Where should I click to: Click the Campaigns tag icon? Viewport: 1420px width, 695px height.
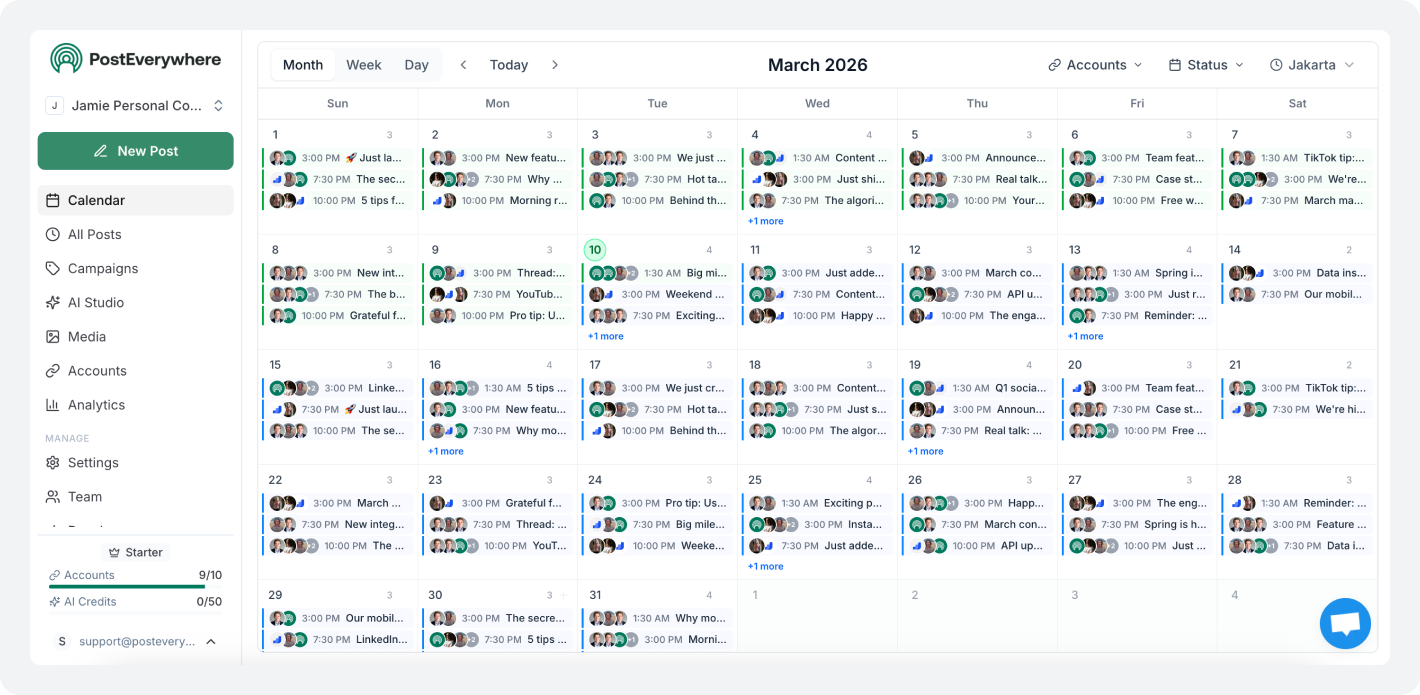tap(53, 268)
